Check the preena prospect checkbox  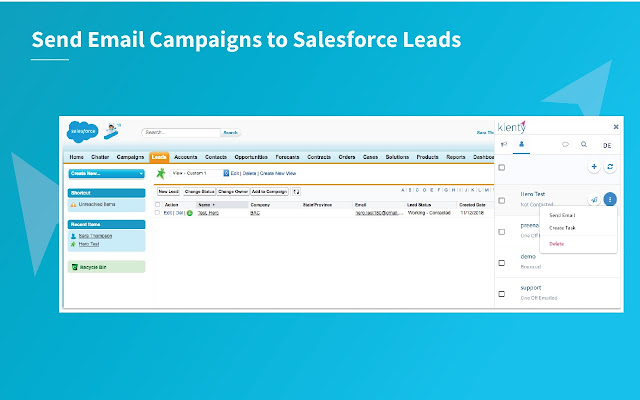(502, 232)
